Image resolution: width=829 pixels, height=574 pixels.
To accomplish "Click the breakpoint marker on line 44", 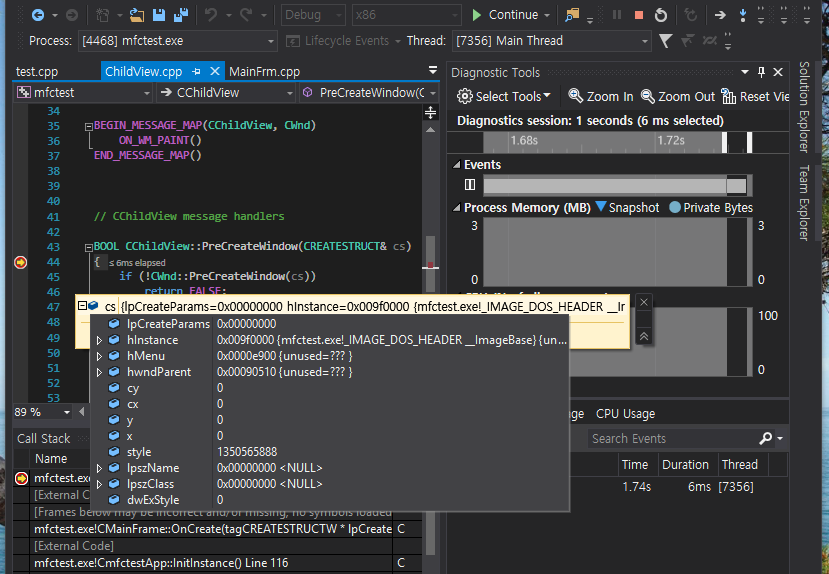I will 20,262.
